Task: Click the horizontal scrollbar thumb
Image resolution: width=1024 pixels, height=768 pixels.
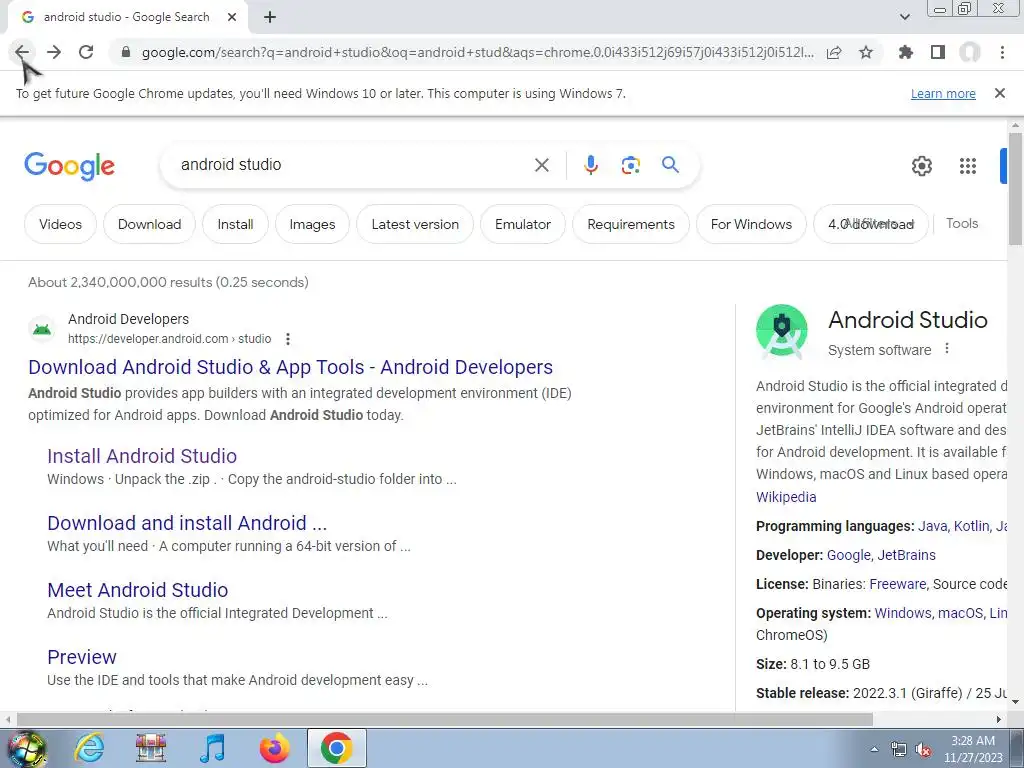Action: (444, 719)
